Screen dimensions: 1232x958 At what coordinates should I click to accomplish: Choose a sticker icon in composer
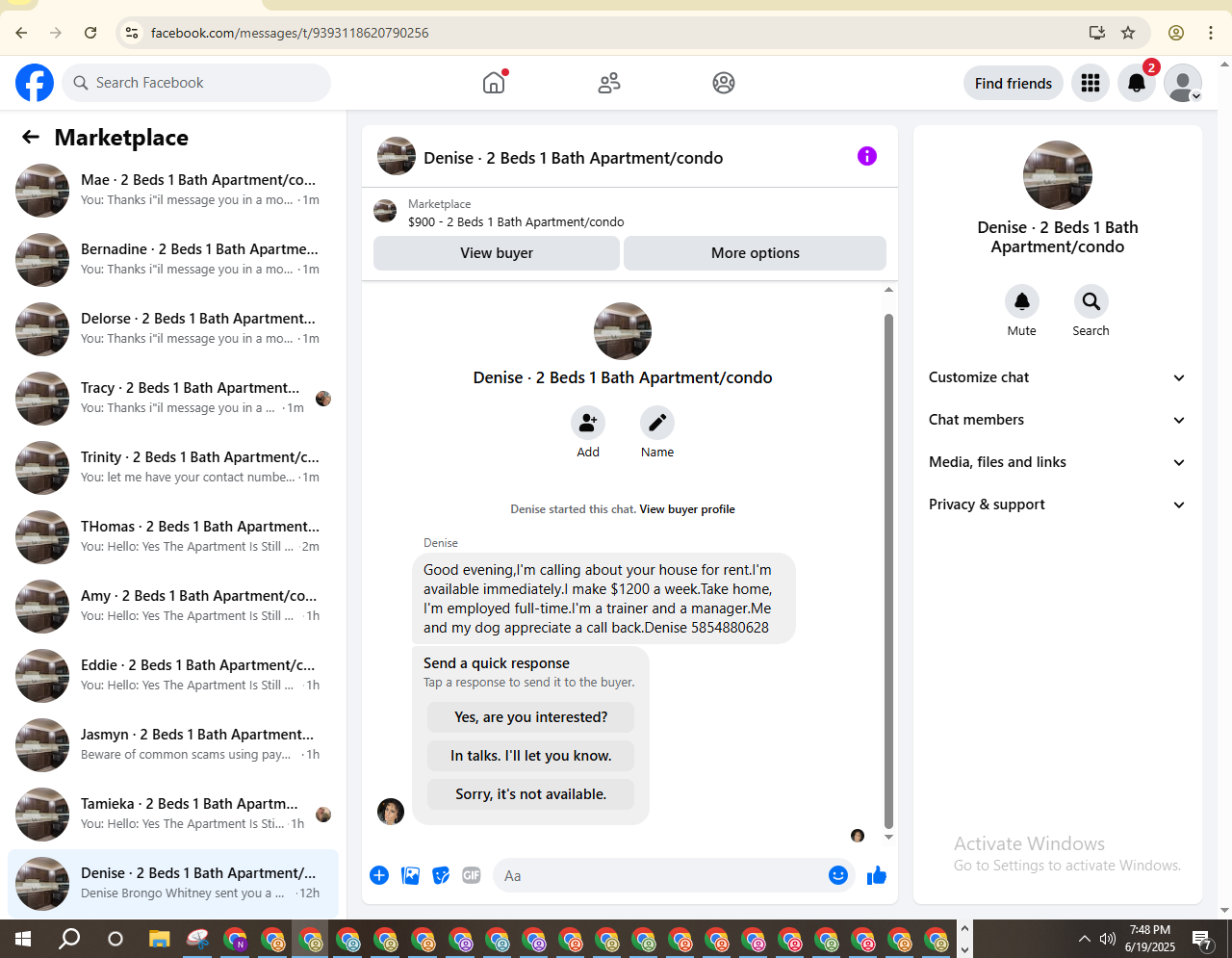coord(441,875)
